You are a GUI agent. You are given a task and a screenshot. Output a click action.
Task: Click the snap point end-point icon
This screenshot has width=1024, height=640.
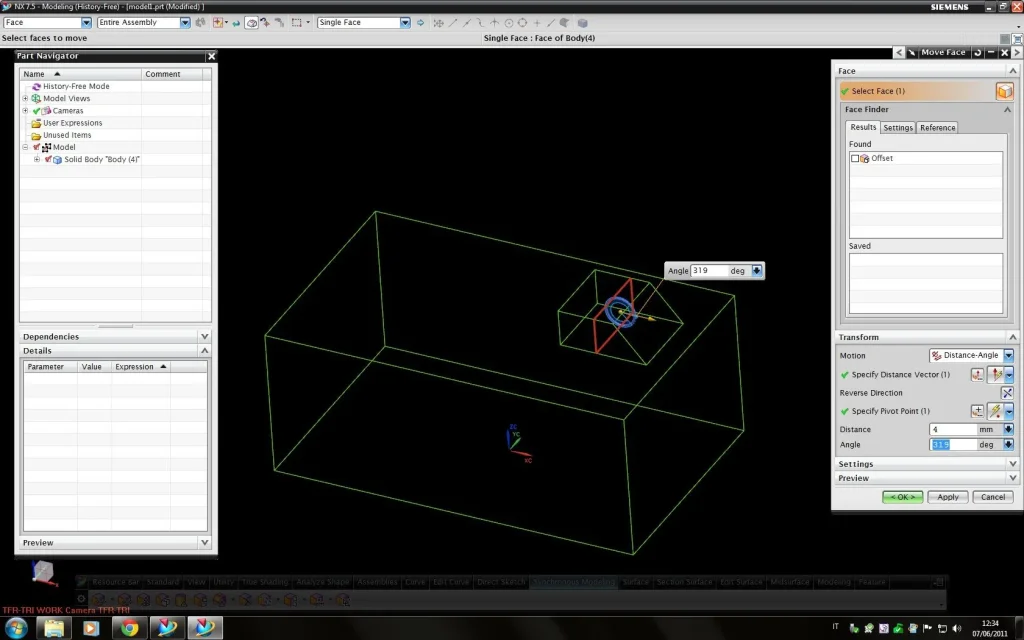pyautogui.click(x=453, y=23)
